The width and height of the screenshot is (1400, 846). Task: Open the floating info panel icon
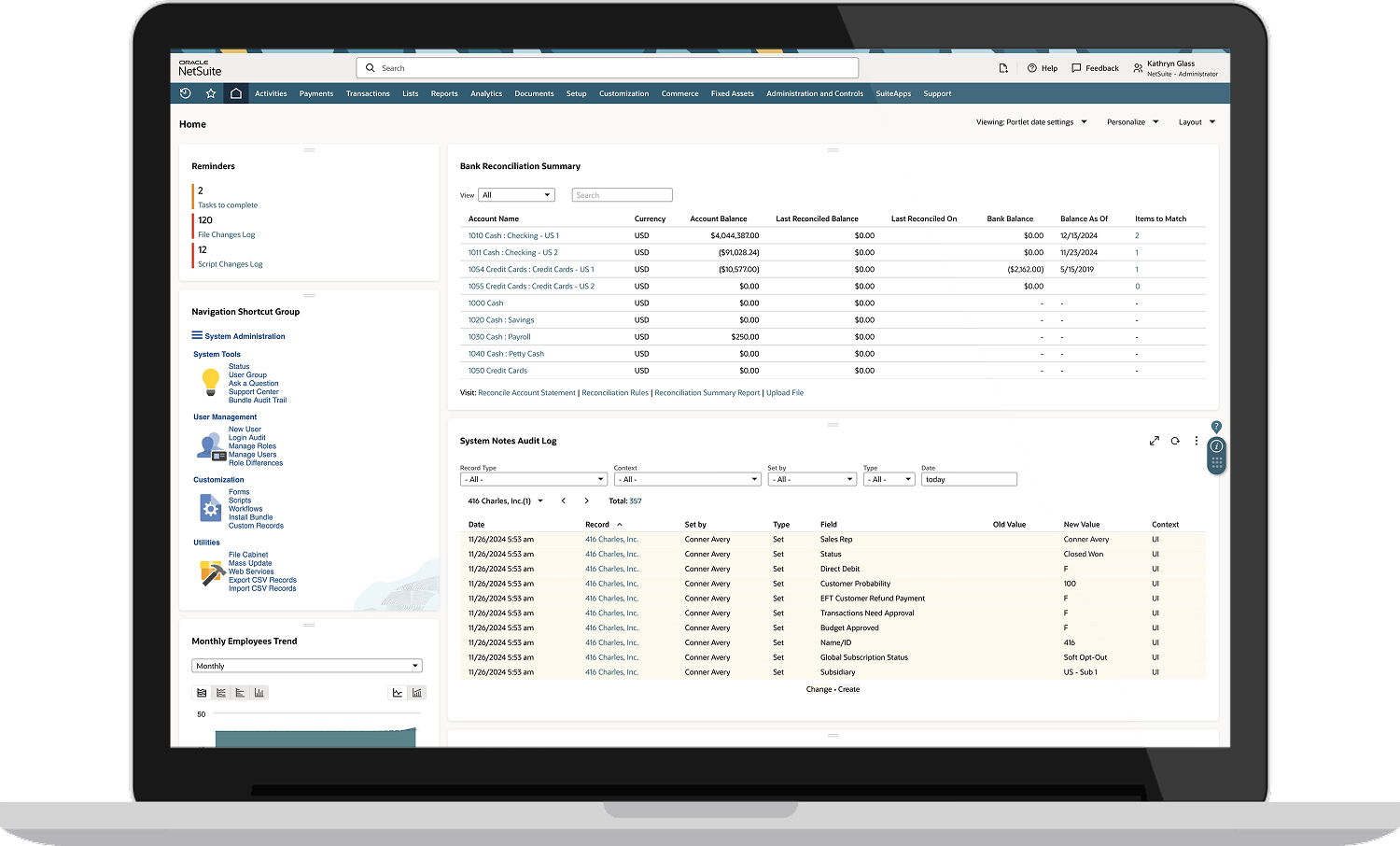(1216, 446)
